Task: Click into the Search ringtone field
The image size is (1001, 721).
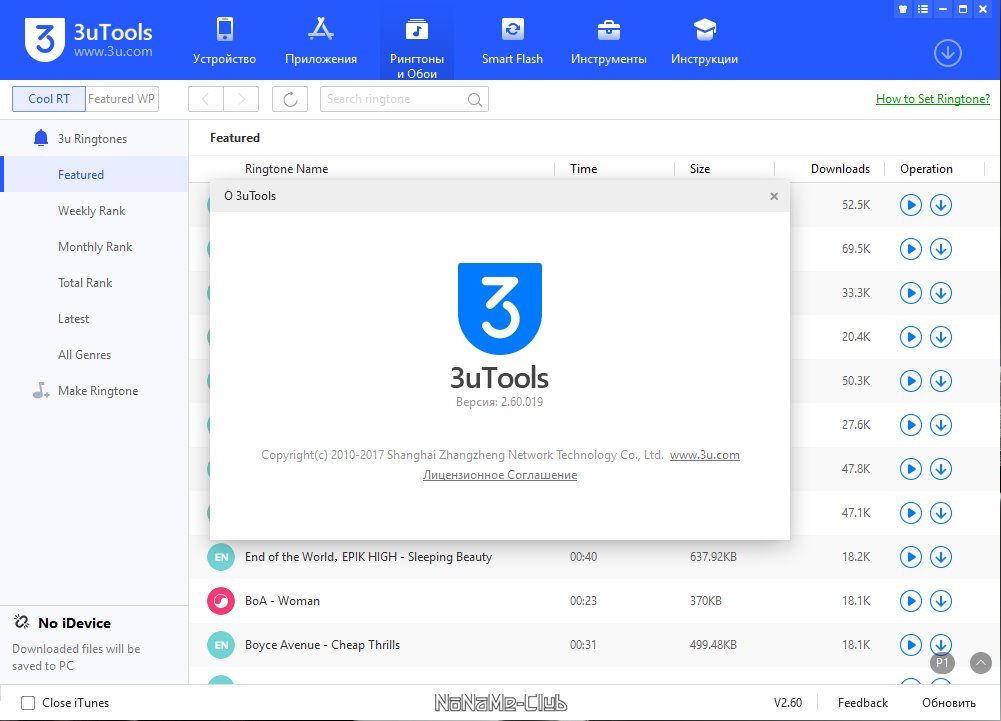Action: (396, 99)
